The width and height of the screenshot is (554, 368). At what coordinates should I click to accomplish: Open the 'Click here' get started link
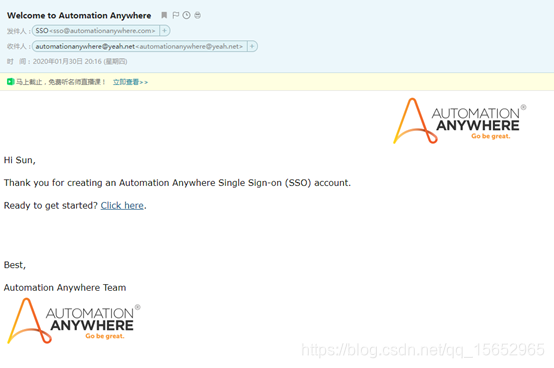pyautogui.click(x=122, y=206)
